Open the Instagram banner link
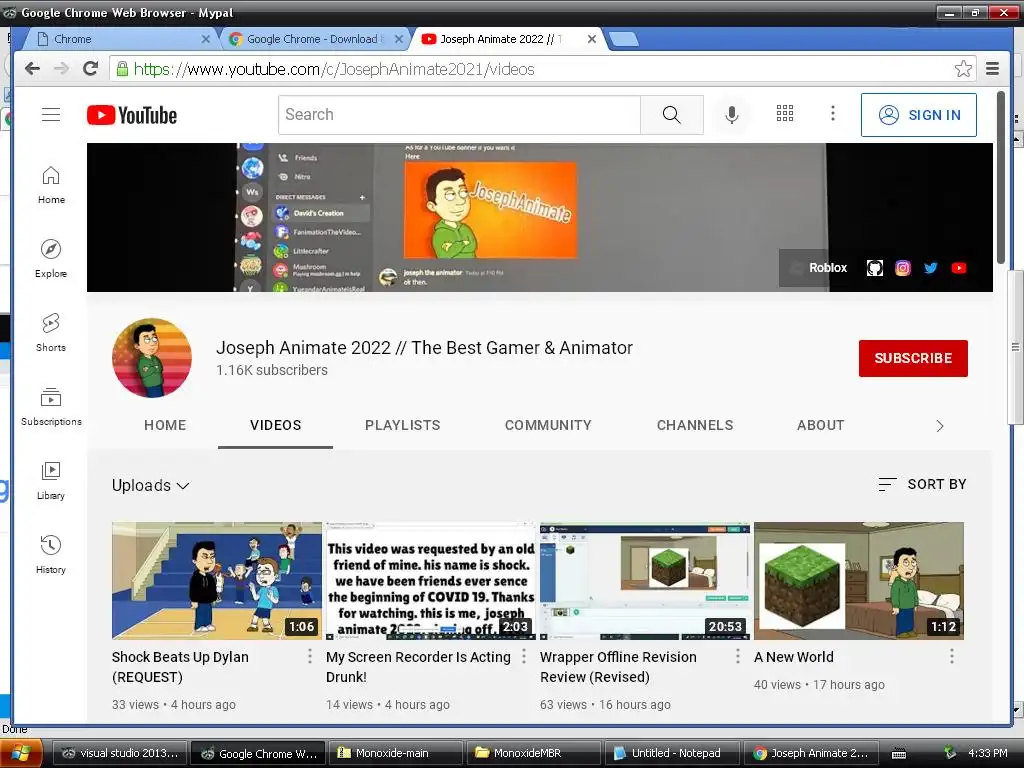This screenshot has height=768, width=1024. tap(903, 268)
